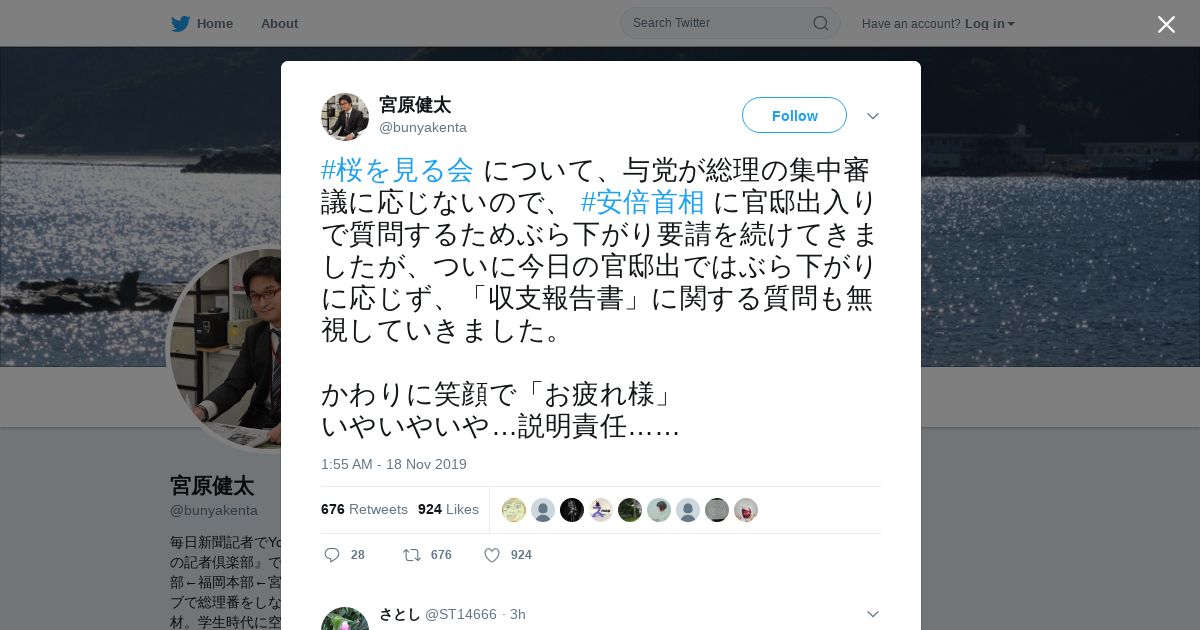Open 宮原健太 profile picture in tweet header
The image size is (1200, 630).
tap(345, 117)
